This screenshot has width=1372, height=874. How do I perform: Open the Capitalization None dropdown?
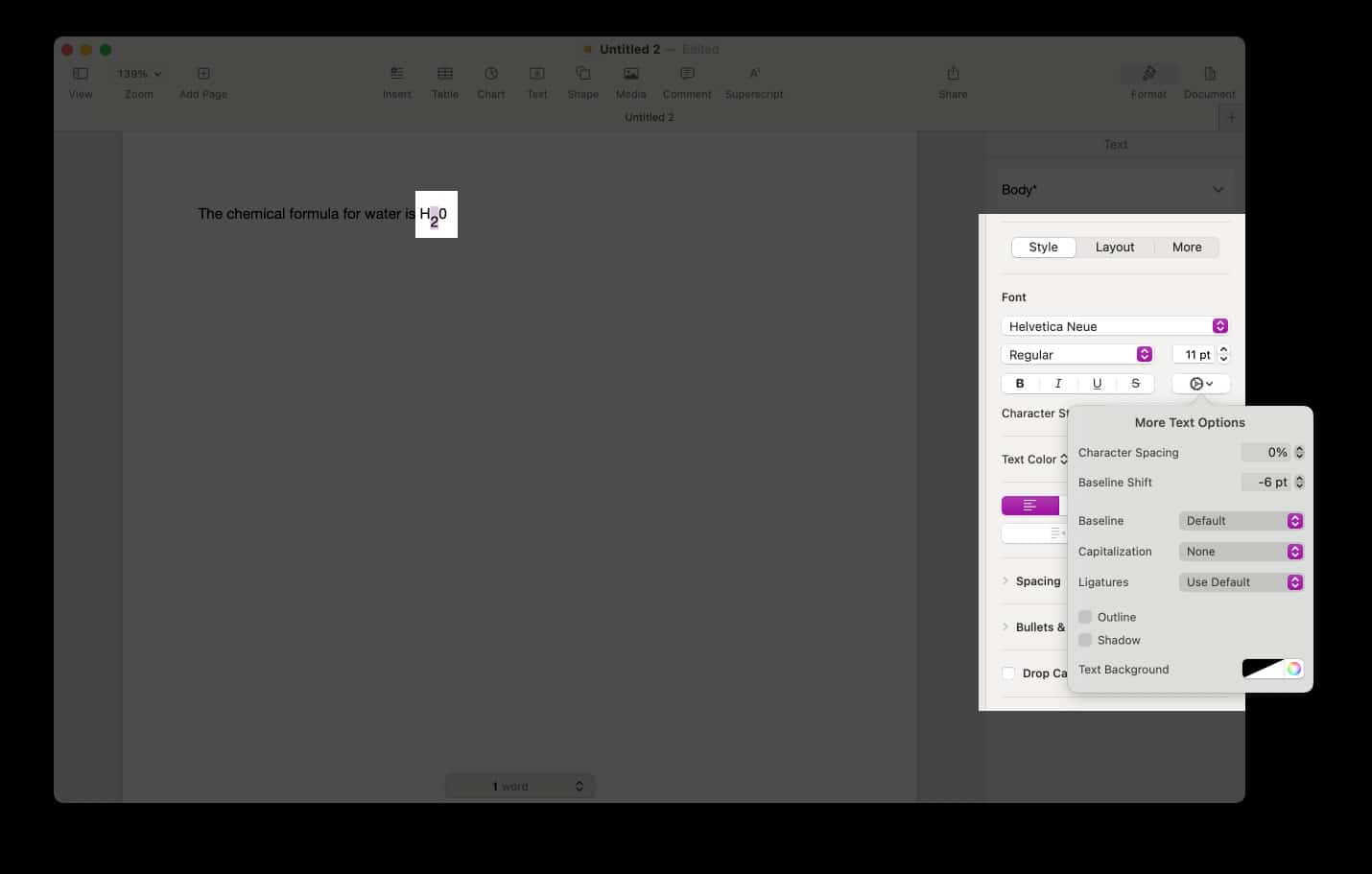tap(1241, 552)
